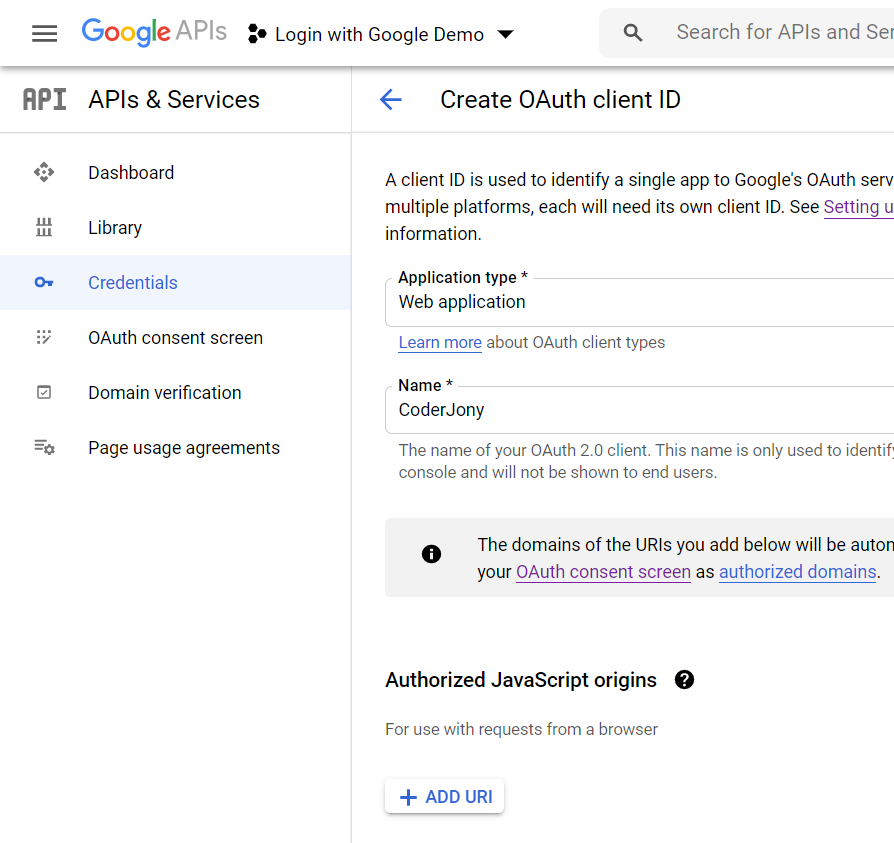
Task: Click the info icon in the notice box
Action: click(x=432, y=553)
